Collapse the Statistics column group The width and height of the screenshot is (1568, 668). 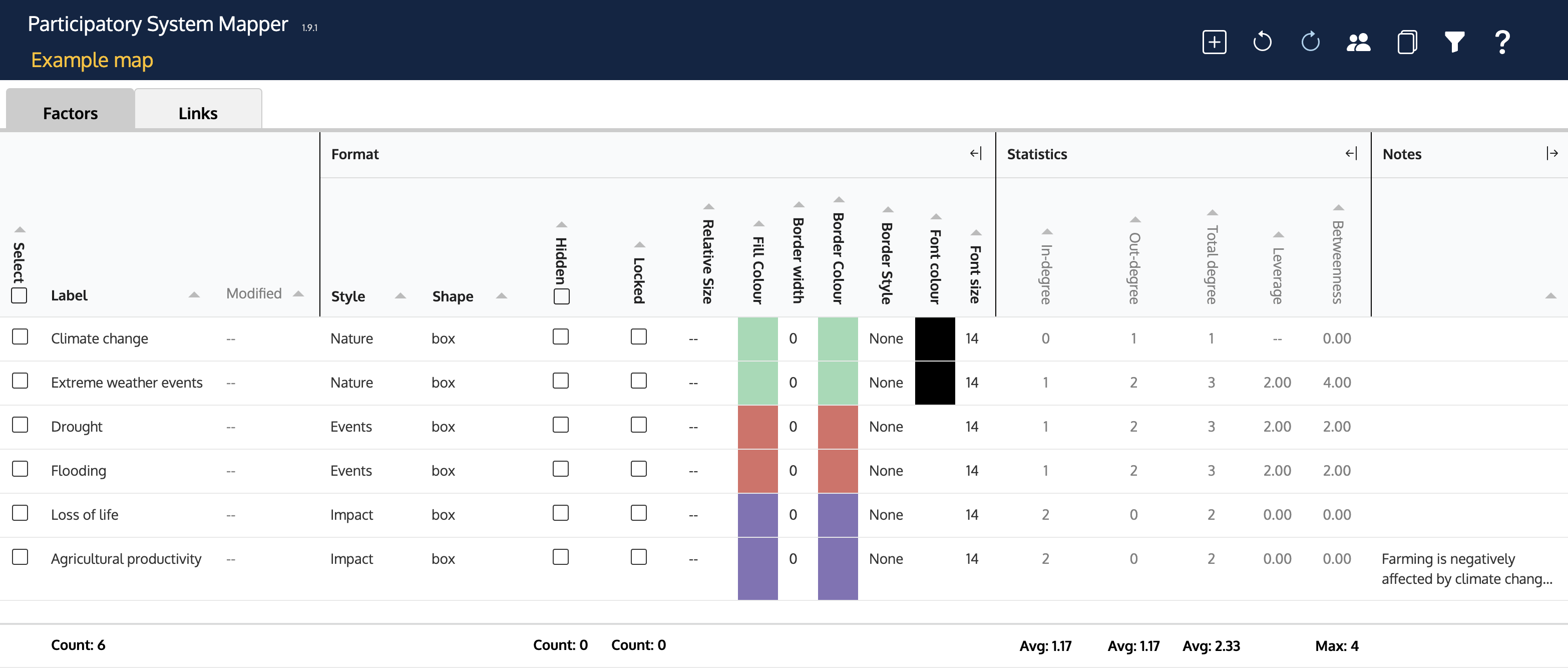1351,153
